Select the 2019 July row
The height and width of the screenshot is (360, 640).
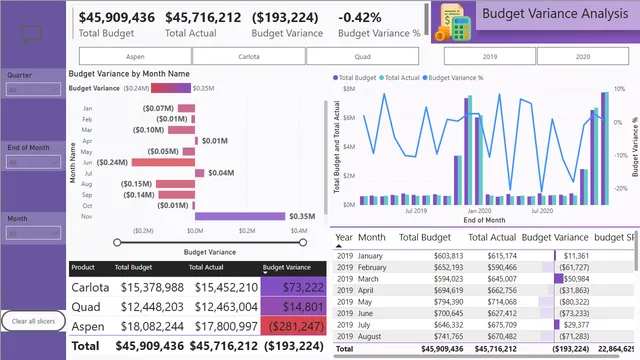484,324
